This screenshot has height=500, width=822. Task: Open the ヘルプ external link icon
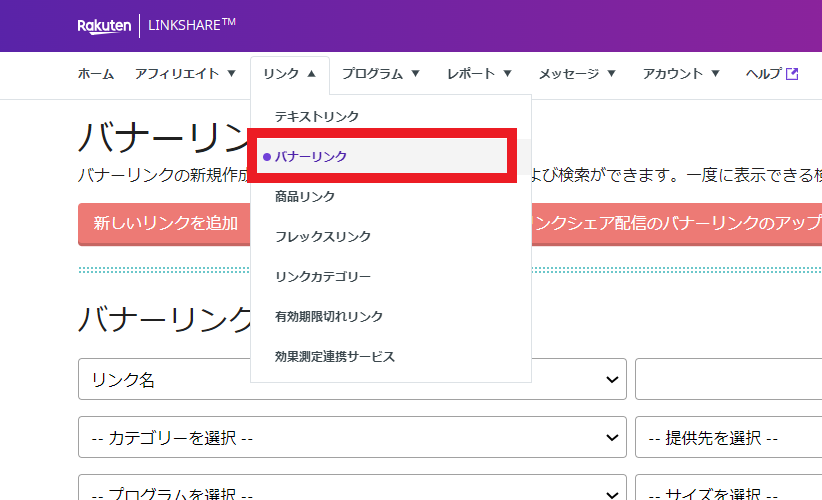coord(792,74)
